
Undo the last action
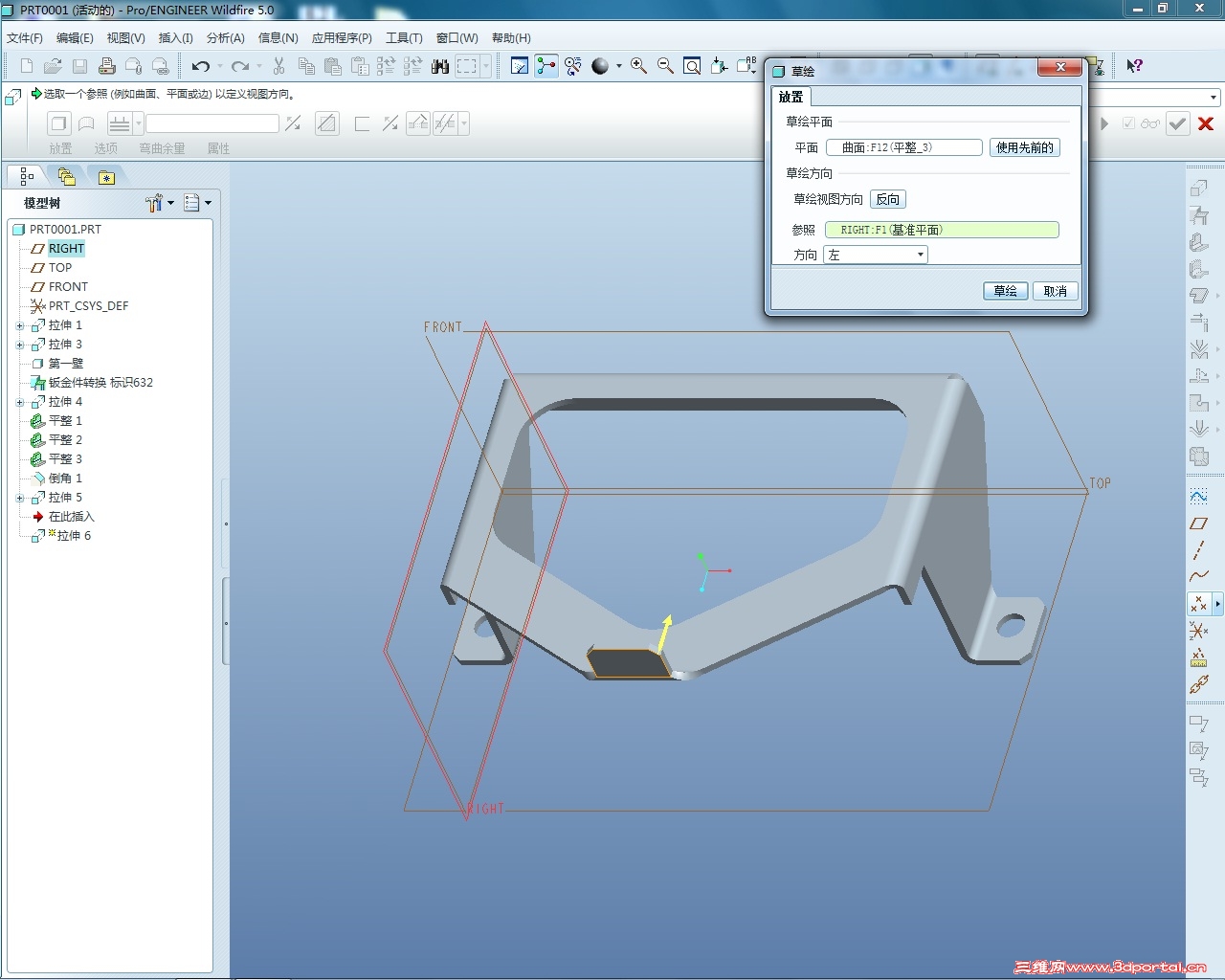click(200, 66)
